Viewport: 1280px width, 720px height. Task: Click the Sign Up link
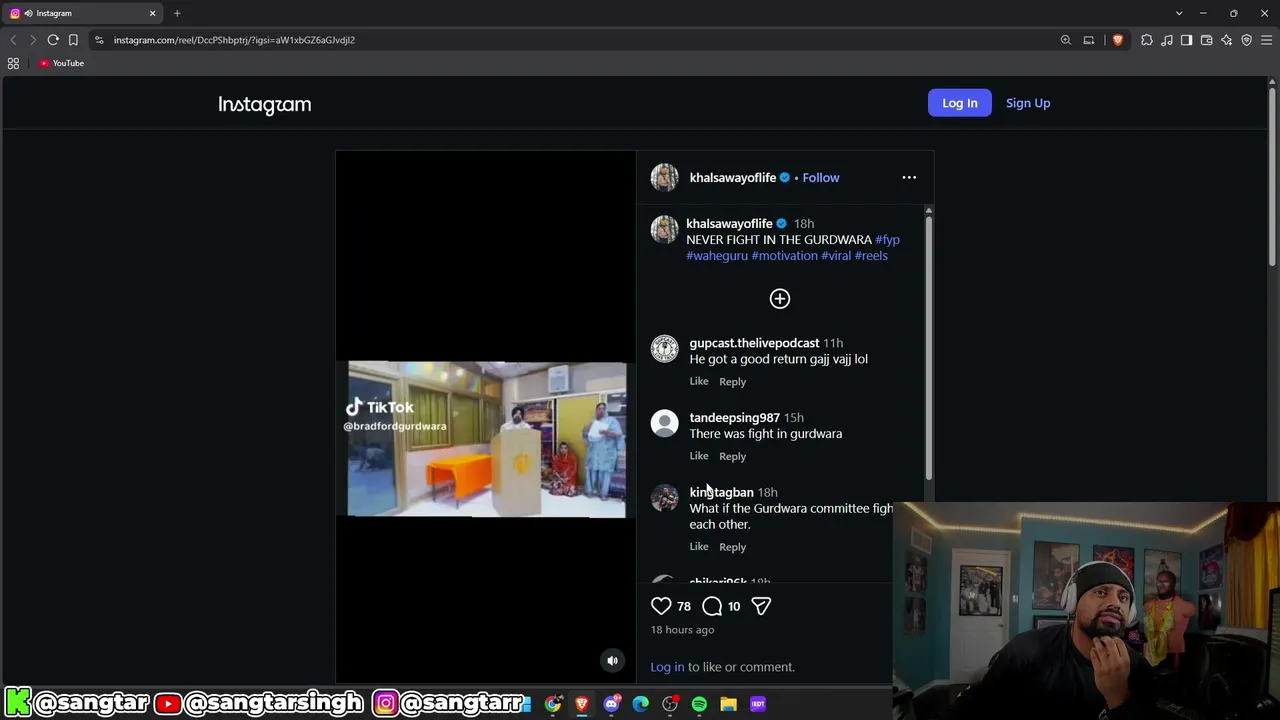[1028, 103]
